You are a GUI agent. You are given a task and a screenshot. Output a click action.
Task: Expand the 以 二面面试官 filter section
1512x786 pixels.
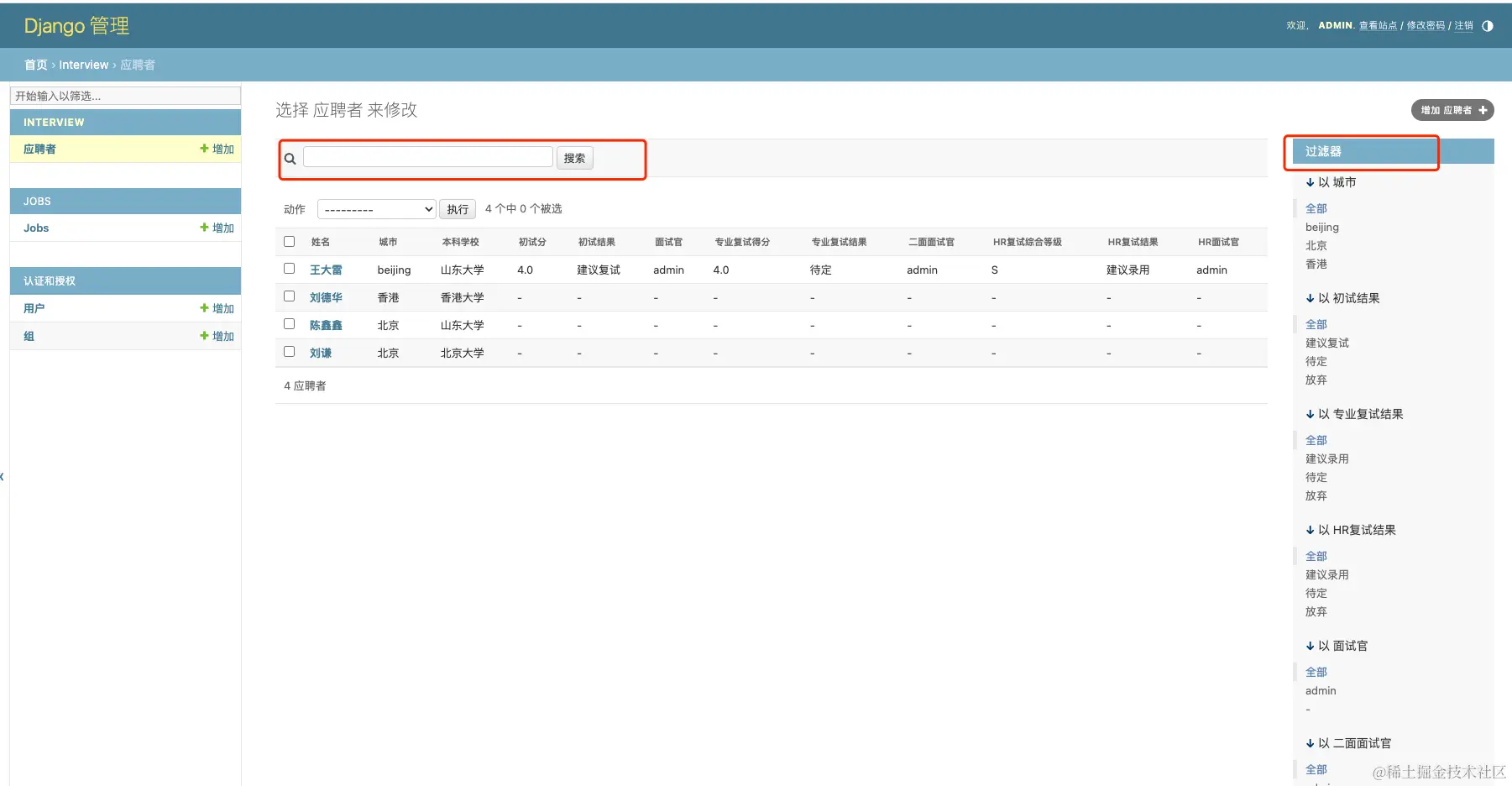[1349, 743]
